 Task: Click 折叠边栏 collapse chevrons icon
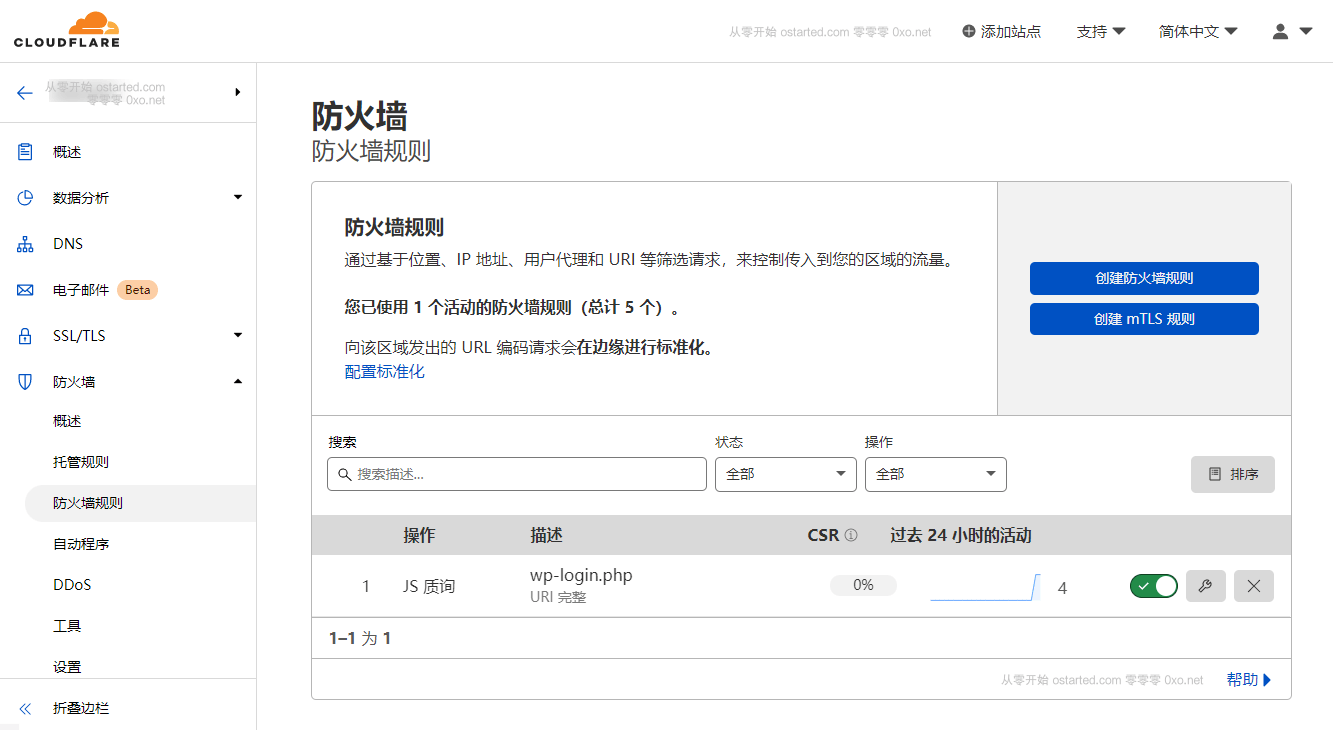(26, 708)
